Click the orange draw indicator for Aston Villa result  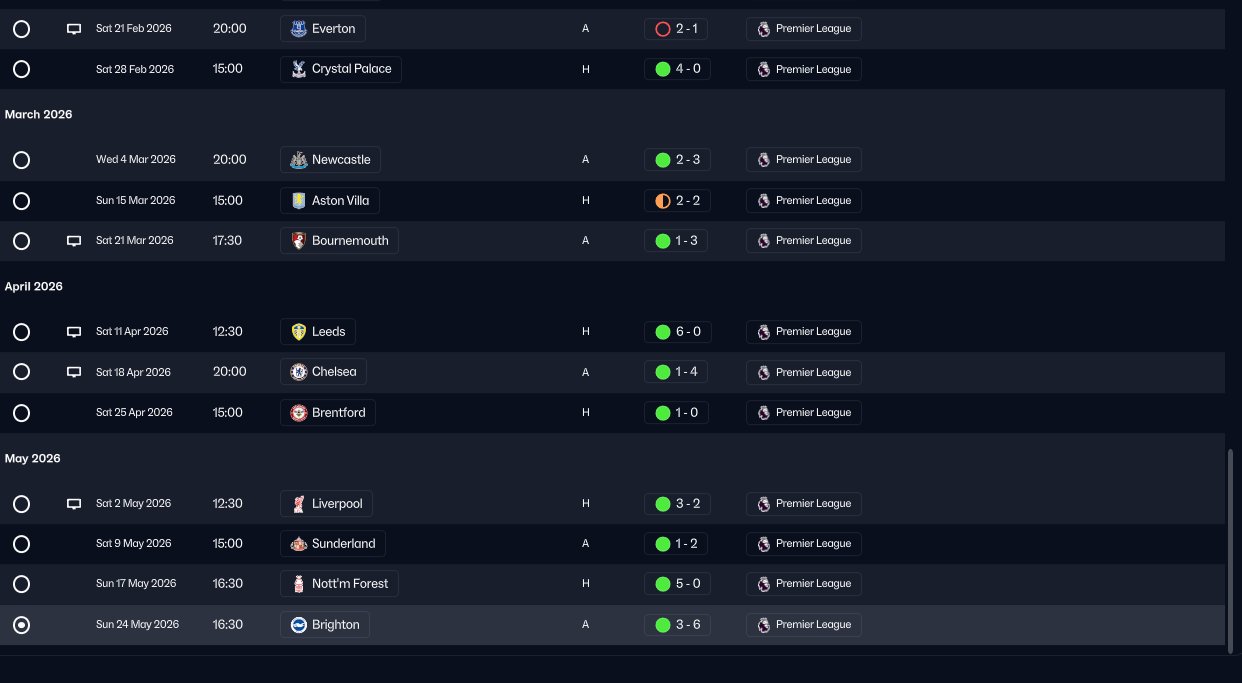click(x=662, y=200)
